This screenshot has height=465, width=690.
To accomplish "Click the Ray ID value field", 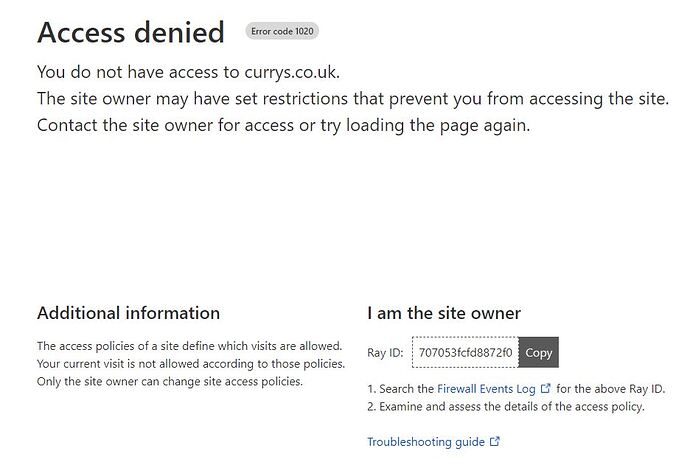I will [466, 352].
